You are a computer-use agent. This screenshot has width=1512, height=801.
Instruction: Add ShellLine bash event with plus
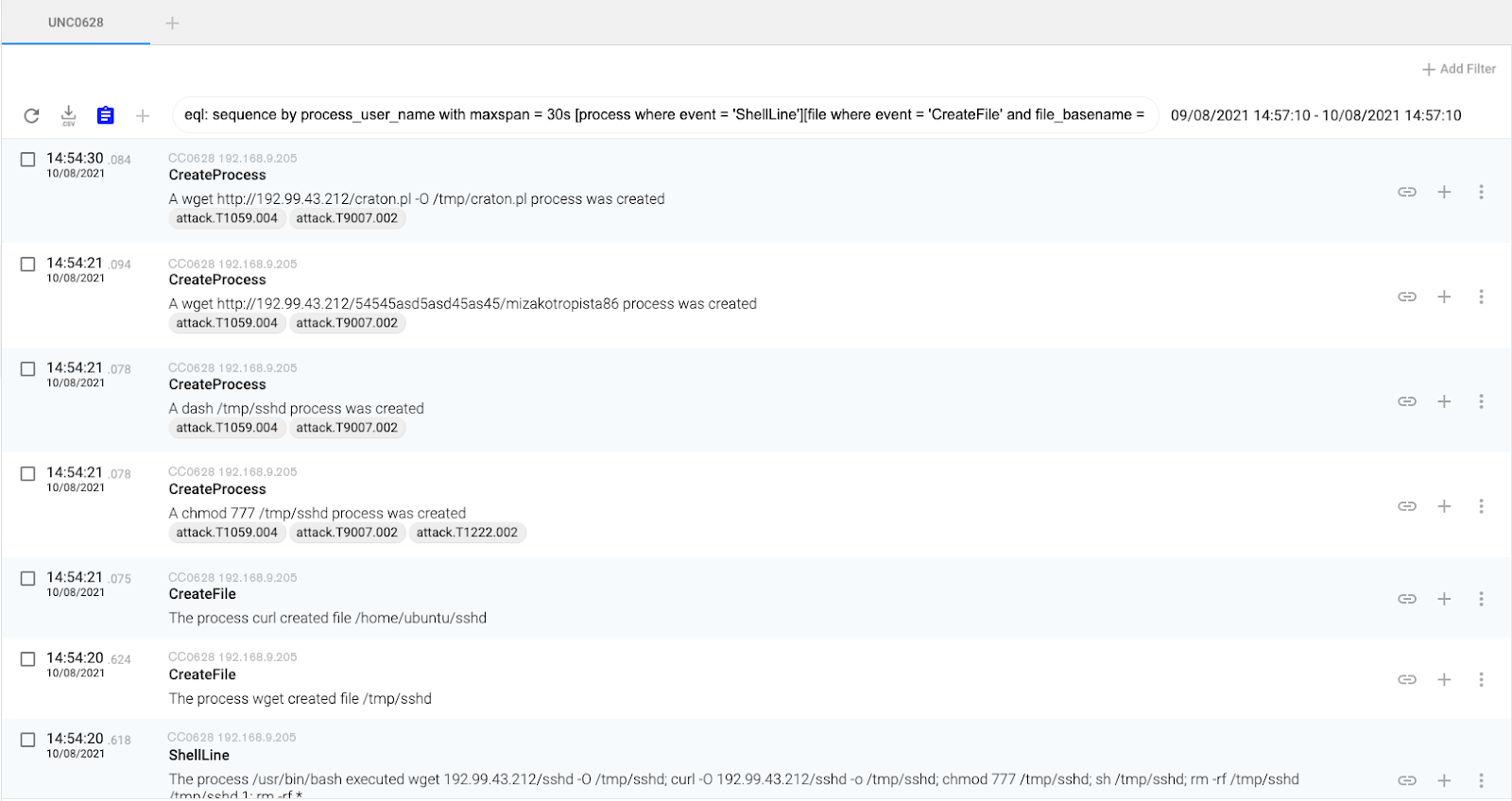coord(1444,780)
